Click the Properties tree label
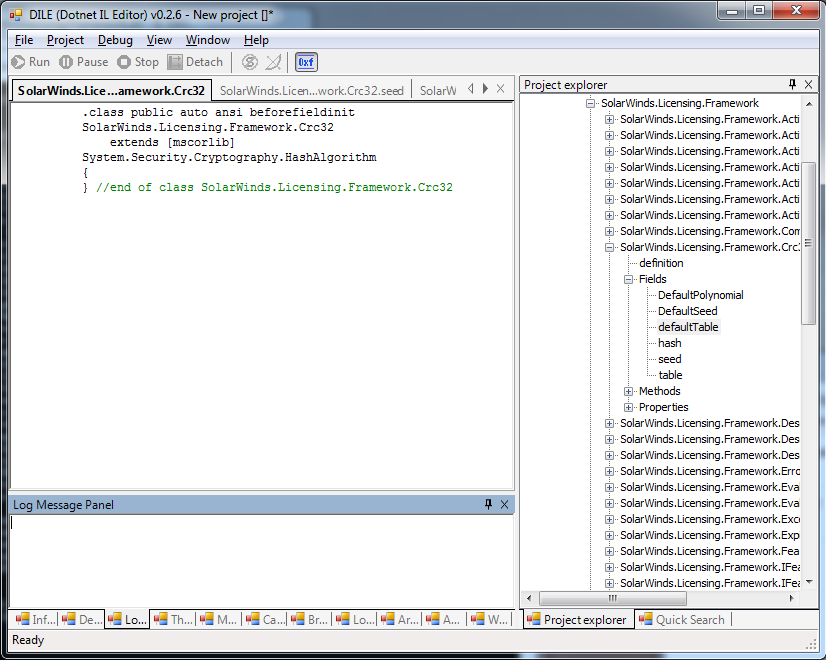826x660 pixels. 663,407
